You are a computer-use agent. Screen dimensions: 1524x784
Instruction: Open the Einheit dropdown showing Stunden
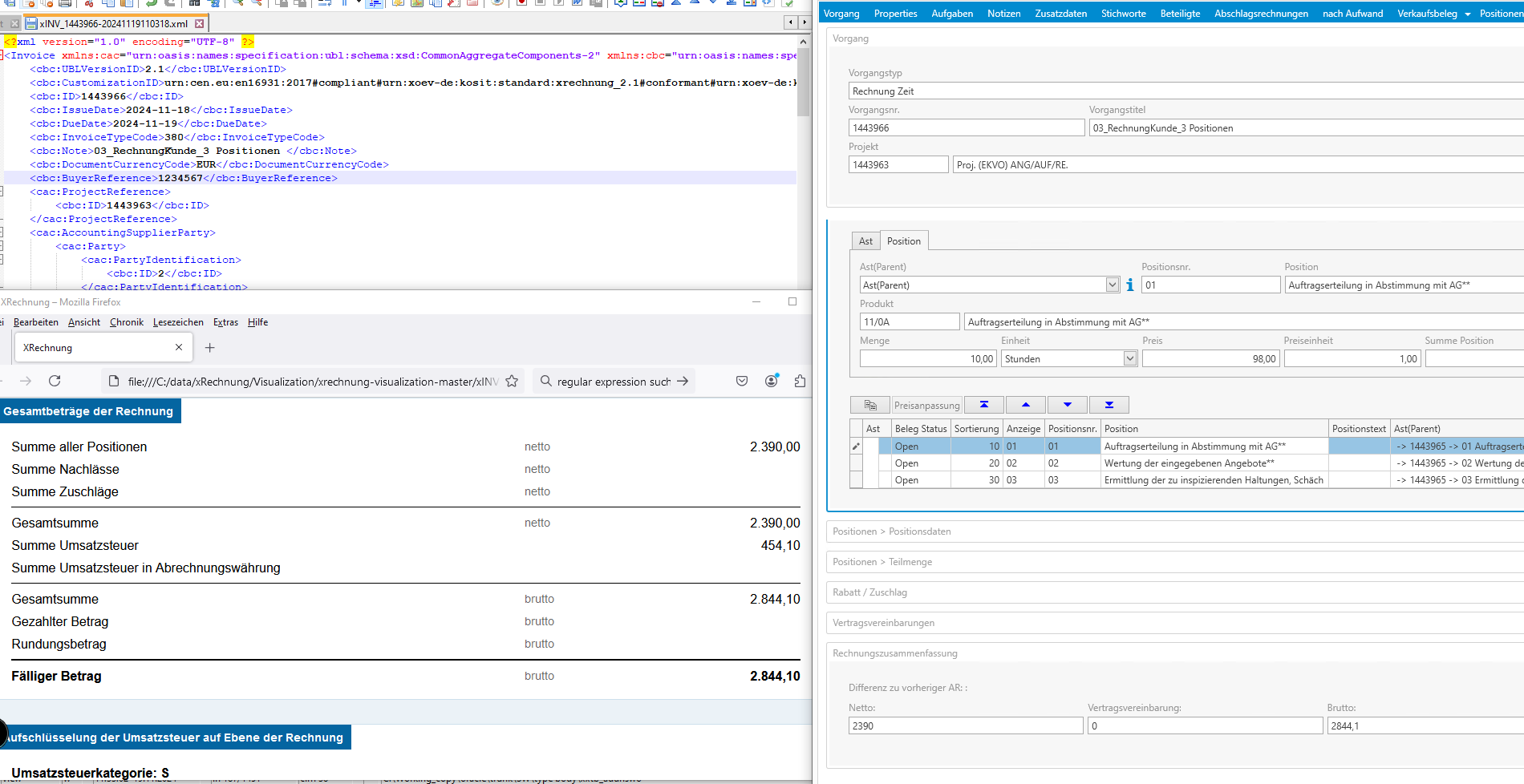pos(1129,358)
